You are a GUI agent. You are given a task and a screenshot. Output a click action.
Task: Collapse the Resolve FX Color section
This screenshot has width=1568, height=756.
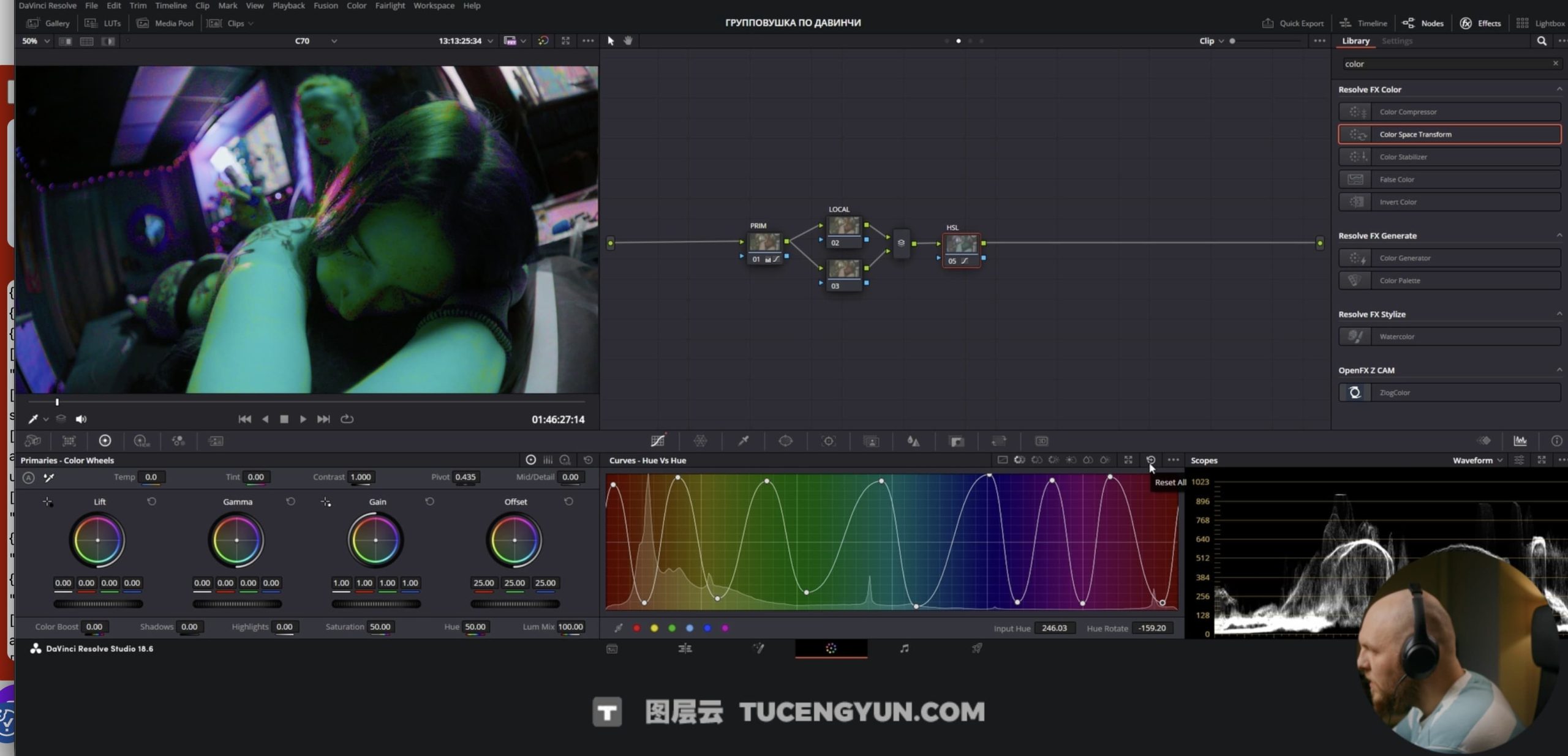(1559, 89)
